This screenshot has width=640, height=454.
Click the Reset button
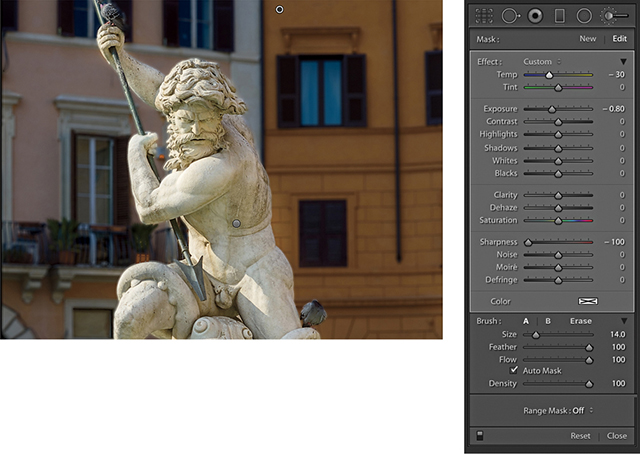click(x=580, y=436)
